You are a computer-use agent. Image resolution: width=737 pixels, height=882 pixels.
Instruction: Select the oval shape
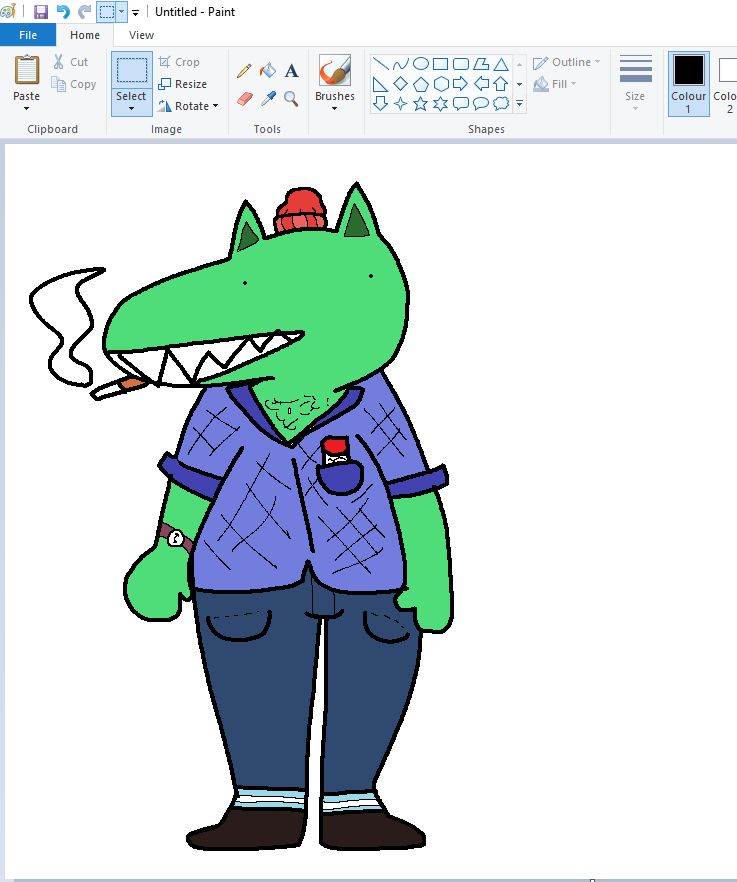421,63
